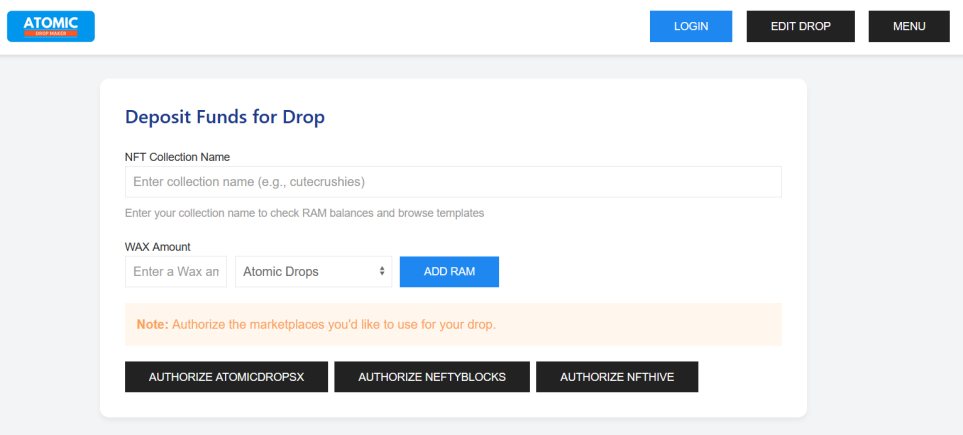Open the EDIT DROP page
This screenshot has width=963, height=435.
[x=801, y=26]
